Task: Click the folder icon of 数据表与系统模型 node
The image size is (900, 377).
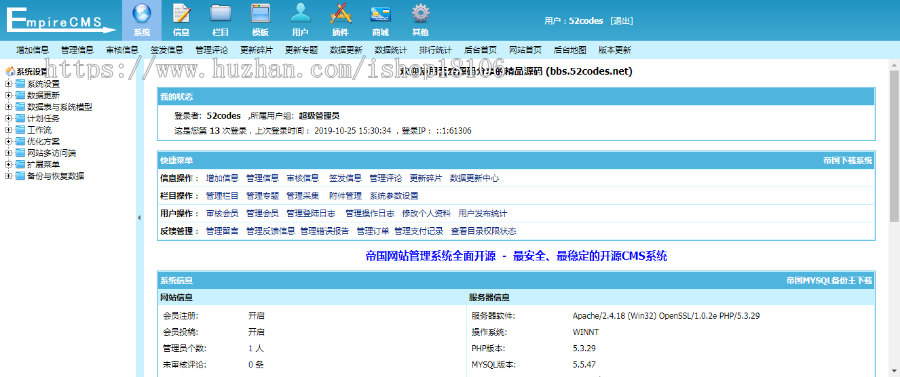Action: pyautogui.click(x=21, y=107)
